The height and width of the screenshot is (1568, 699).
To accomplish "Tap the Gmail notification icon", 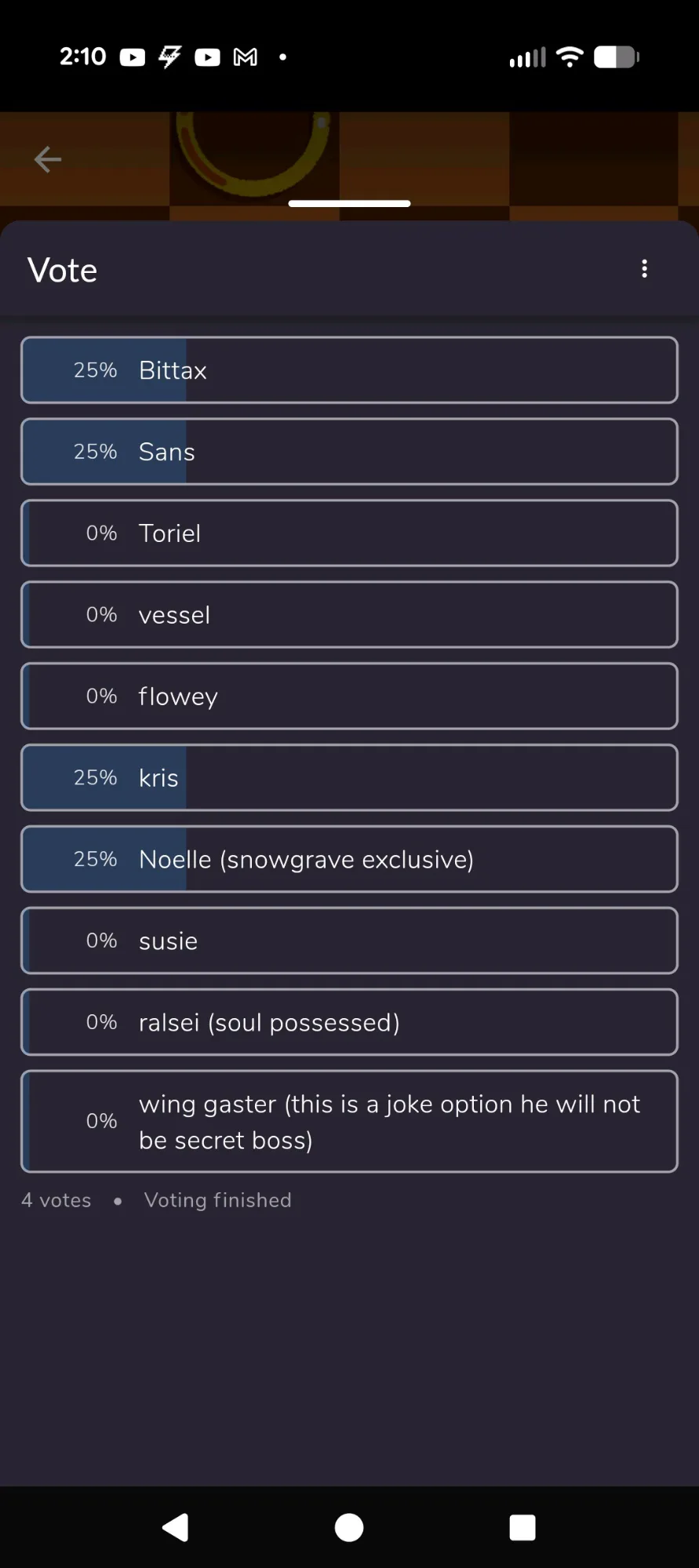I will [x=246, y=57].
